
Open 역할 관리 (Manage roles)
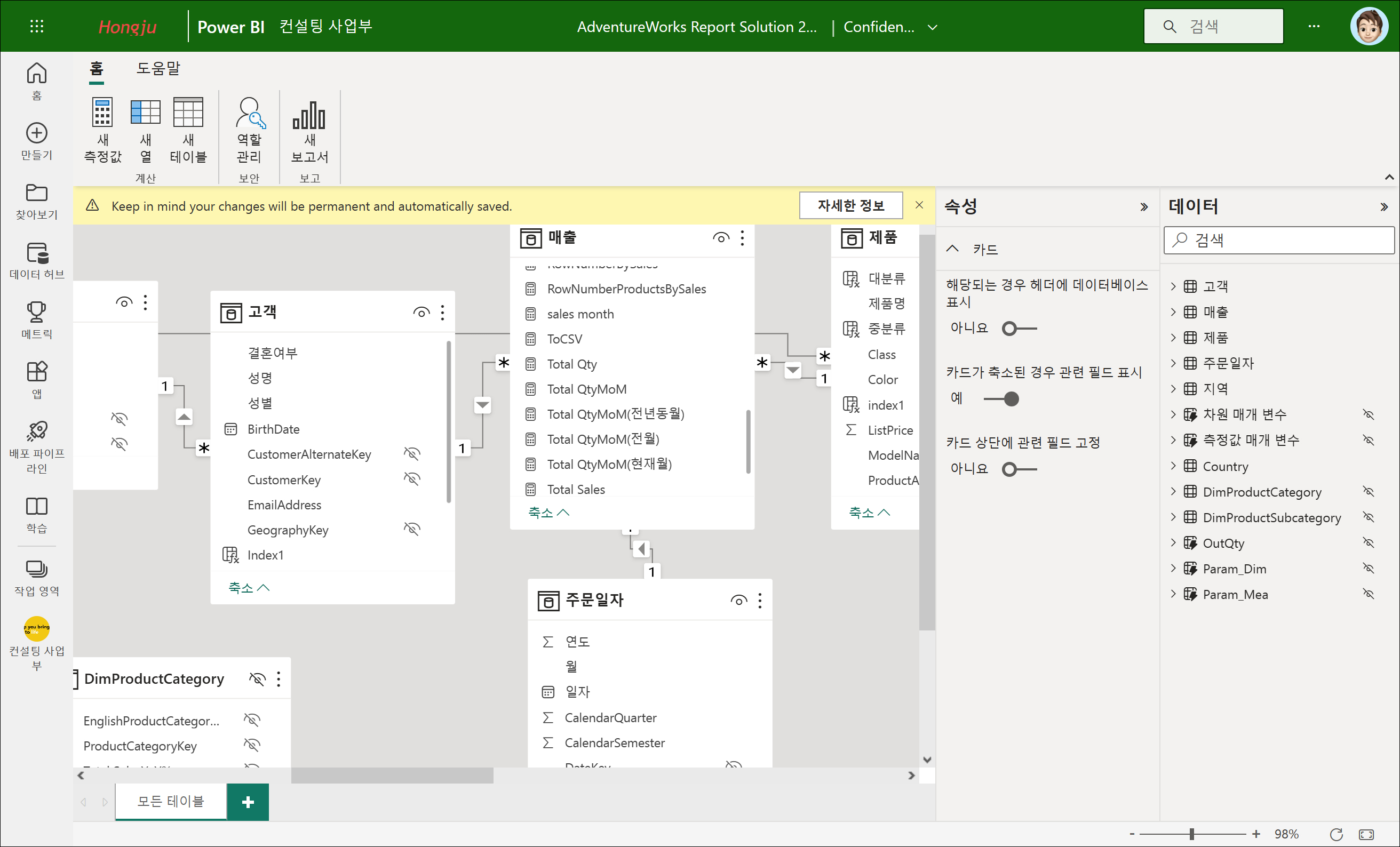[x=250, y=114]
